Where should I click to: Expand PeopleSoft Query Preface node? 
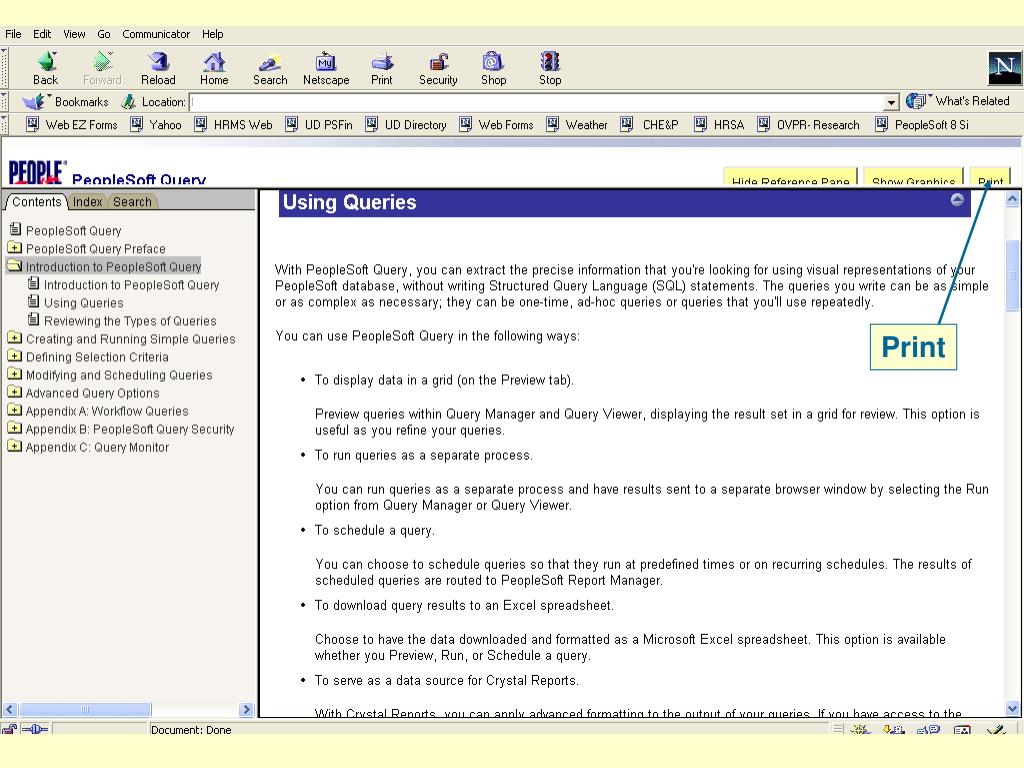tap(14, 248)
